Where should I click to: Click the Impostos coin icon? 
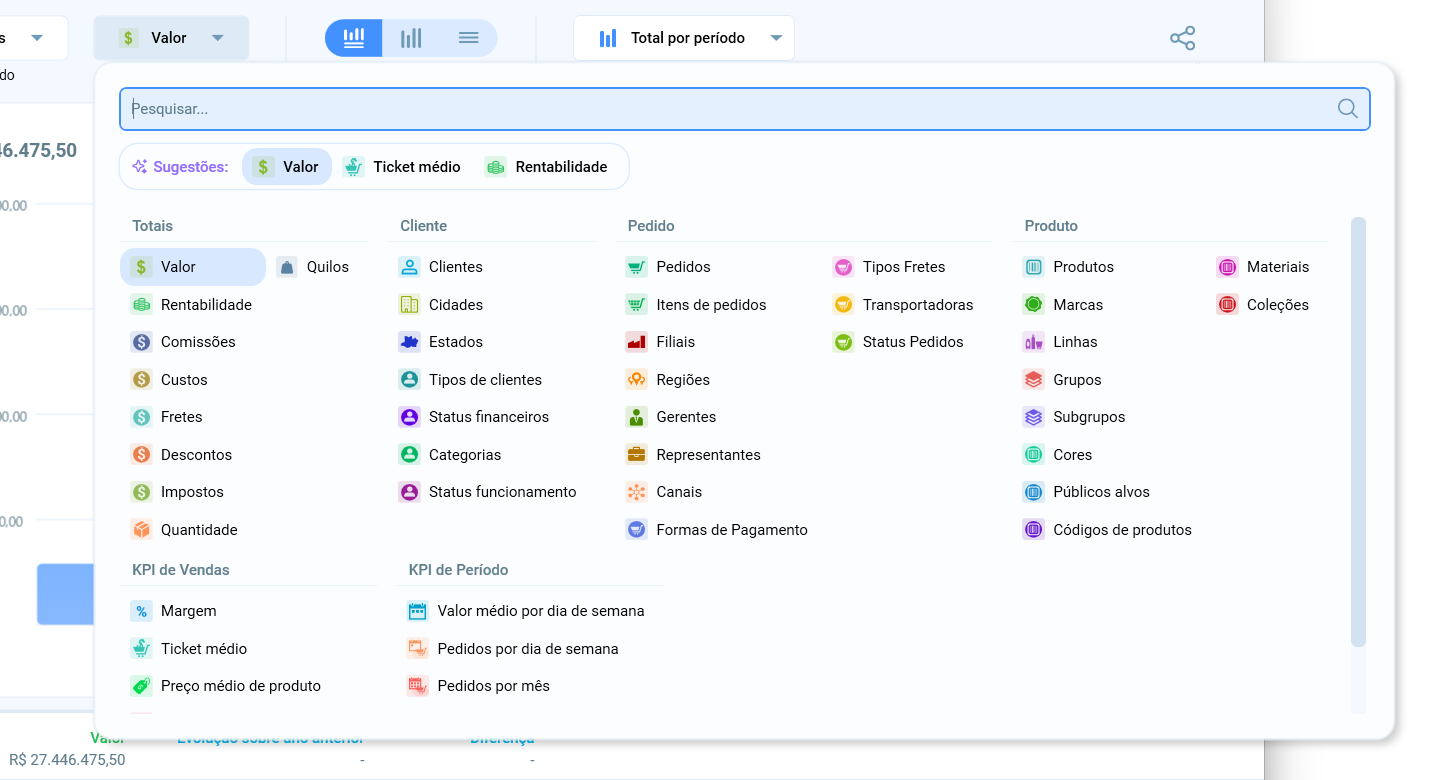coord(141,492)
